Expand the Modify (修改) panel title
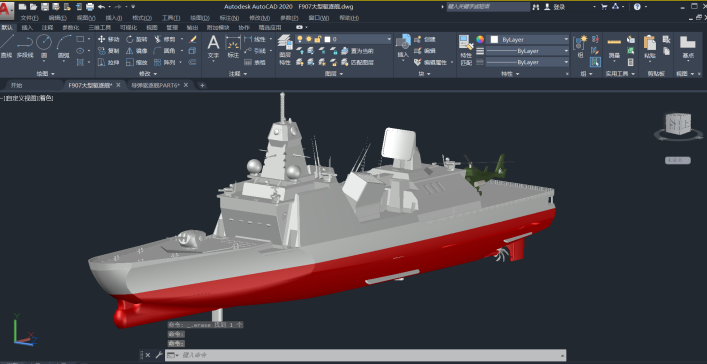 tap(148, 74)
